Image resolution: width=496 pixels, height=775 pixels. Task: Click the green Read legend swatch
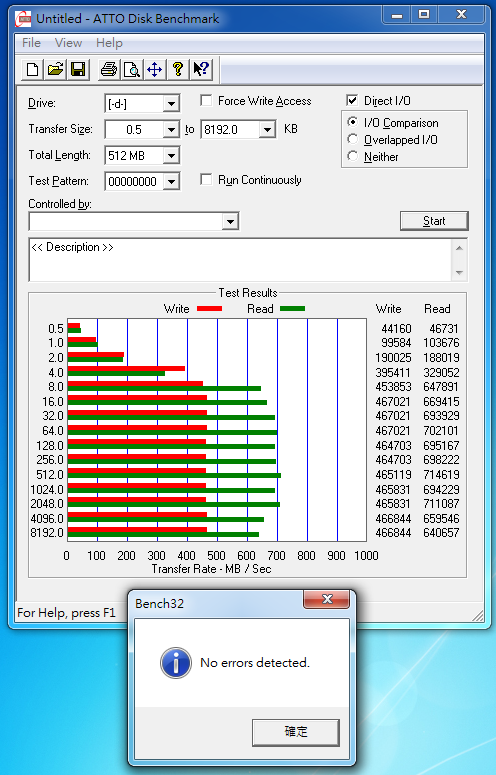292,308
